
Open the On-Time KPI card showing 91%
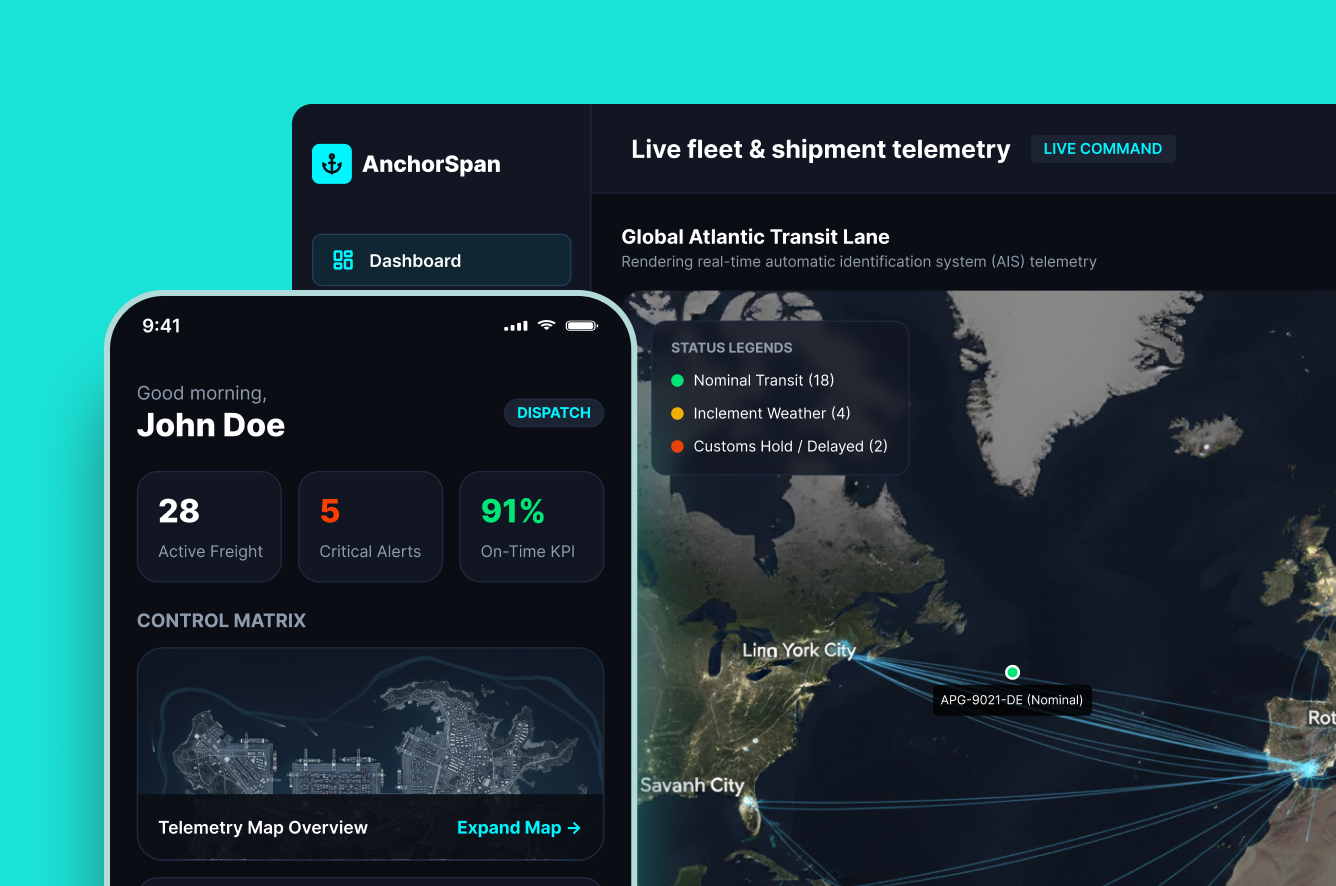point(531,526)
